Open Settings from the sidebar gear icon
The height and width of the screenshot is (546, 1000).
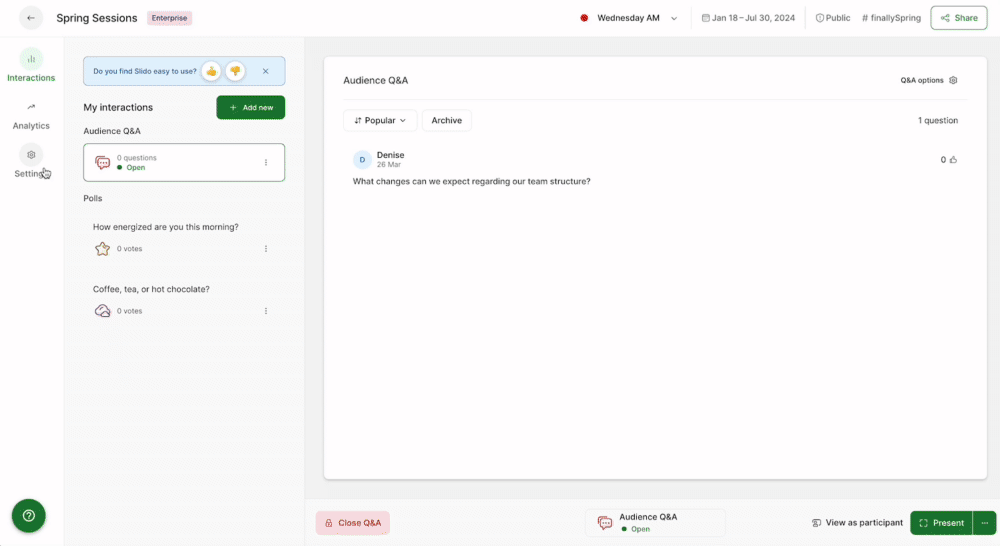tap(31, 156)
